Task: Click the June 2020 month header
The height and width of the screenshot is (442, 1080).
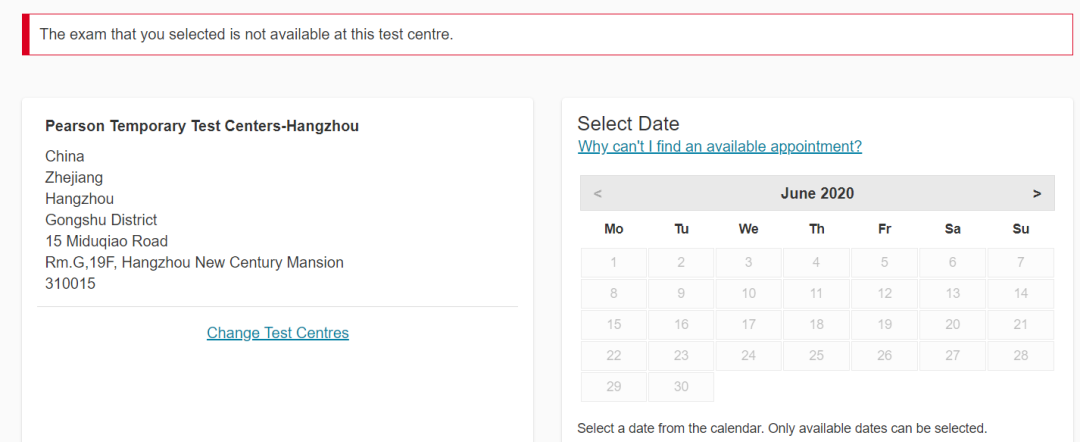Action: [817, 194]
